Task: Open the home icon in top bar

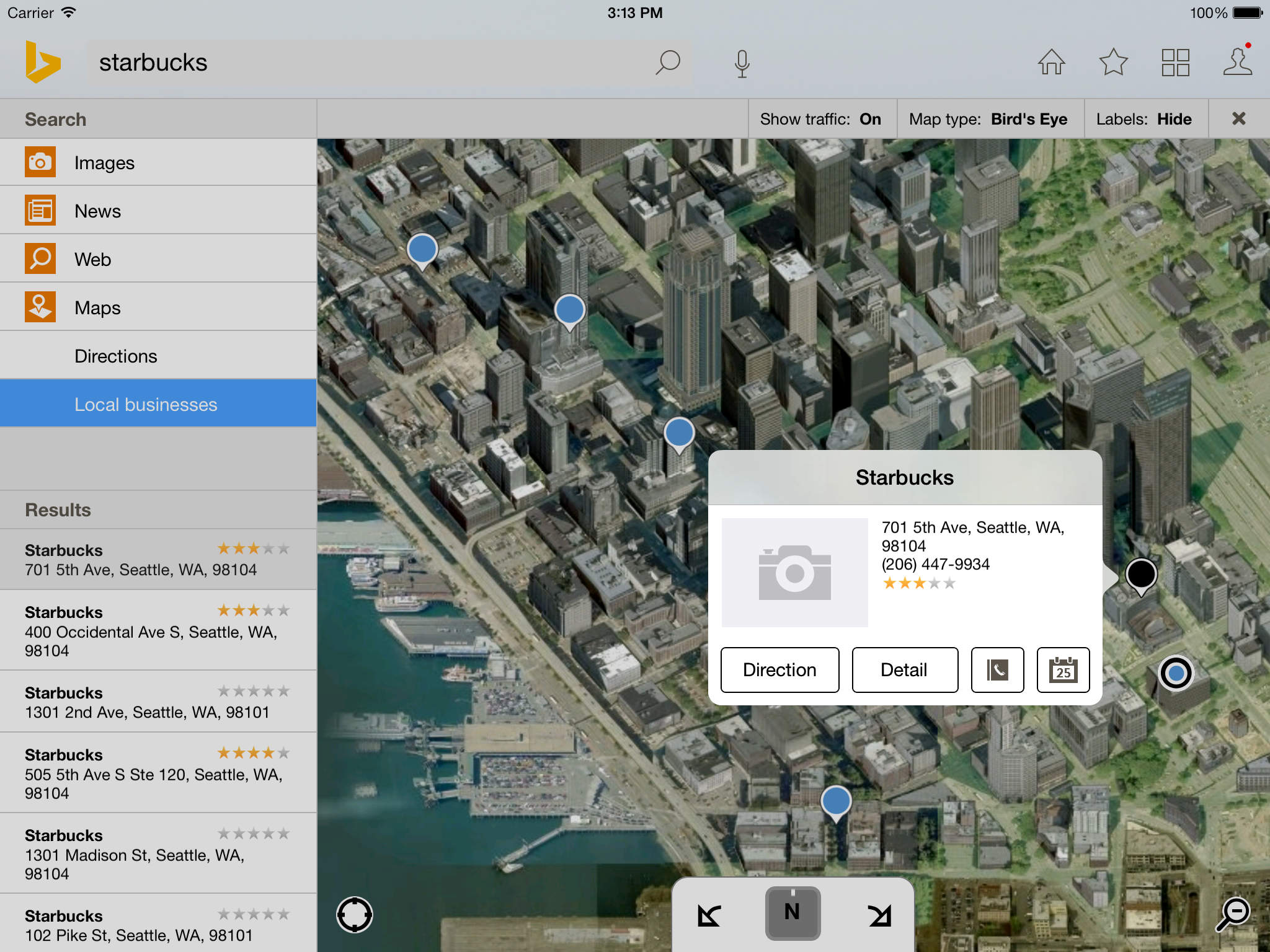Action: point(1051,63)
